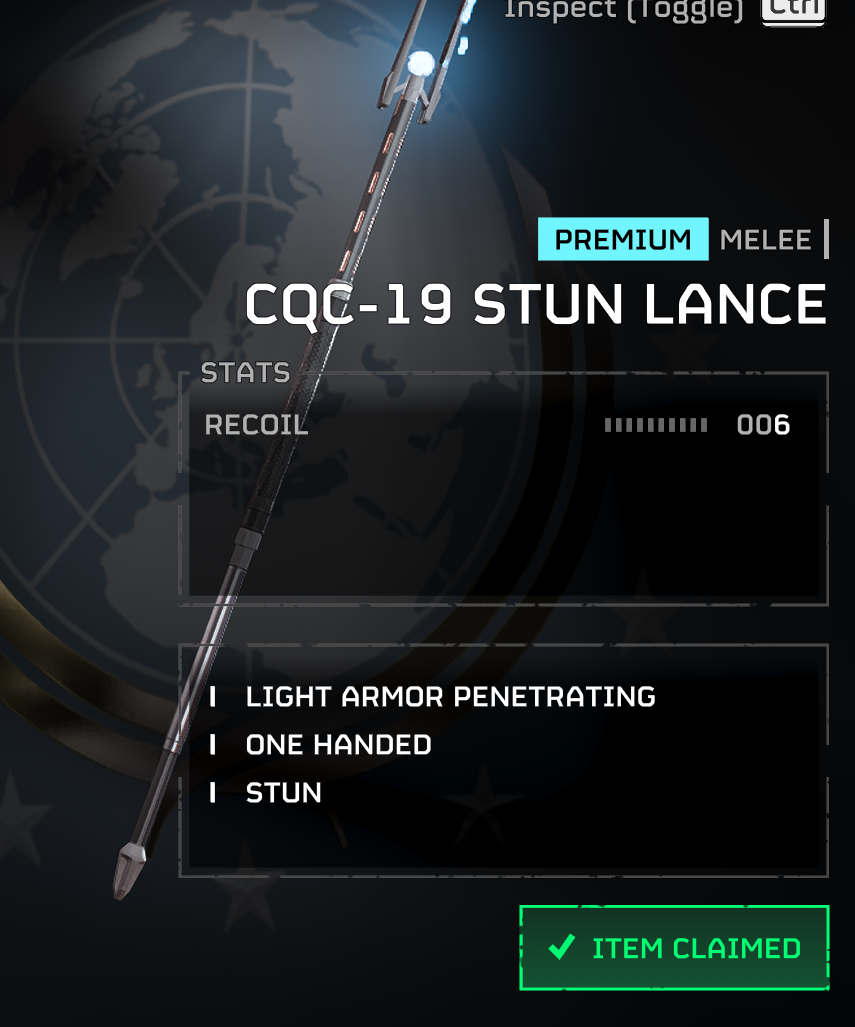Select the MELEE category label
The height and width of the screenshot is (1027, 855).
point(765,240)
